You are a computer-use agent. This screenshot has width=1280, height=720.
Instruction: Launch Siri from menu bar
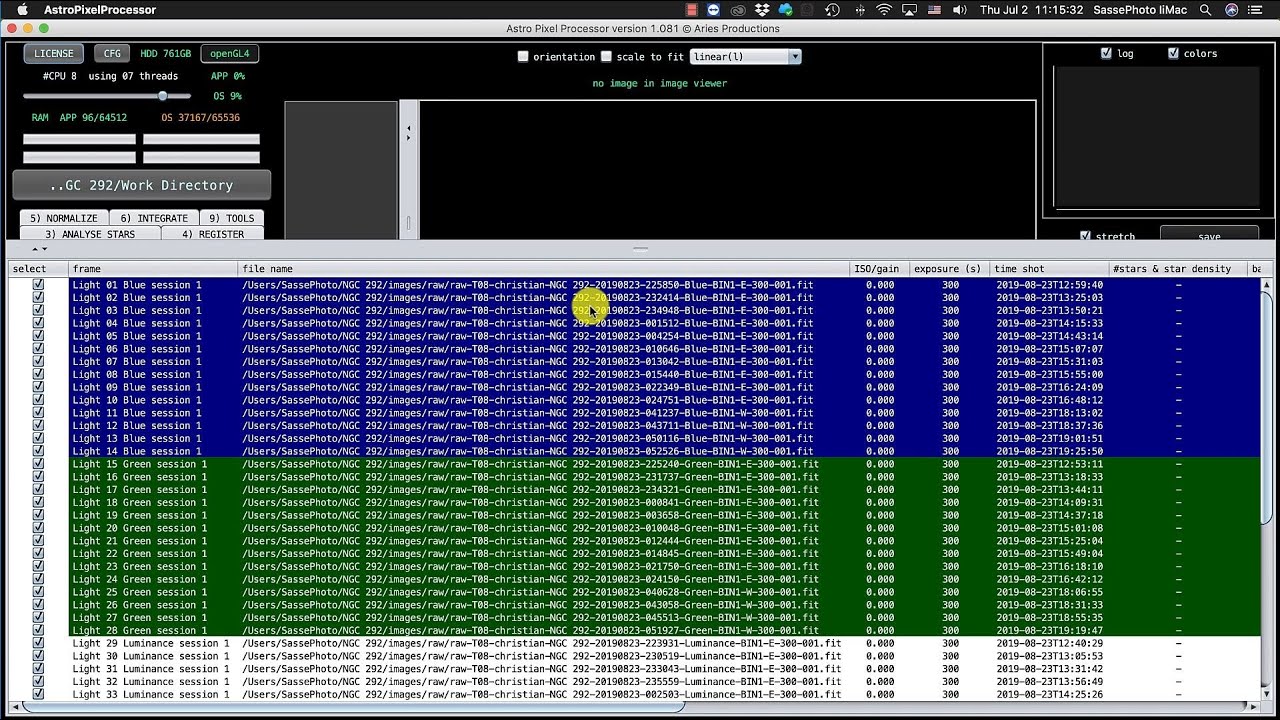pyautogui.click(x=1231, y=9)
